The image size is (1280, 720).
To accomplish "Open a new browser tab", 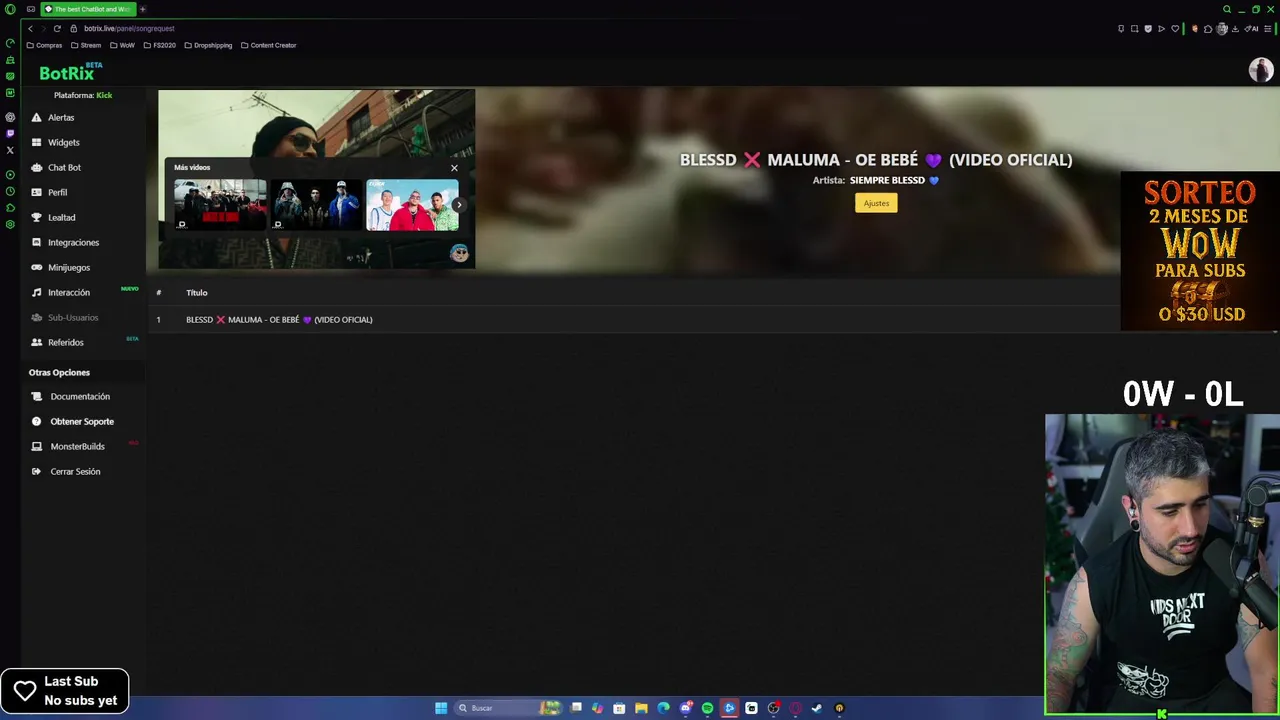I will [x=142, y=9].
